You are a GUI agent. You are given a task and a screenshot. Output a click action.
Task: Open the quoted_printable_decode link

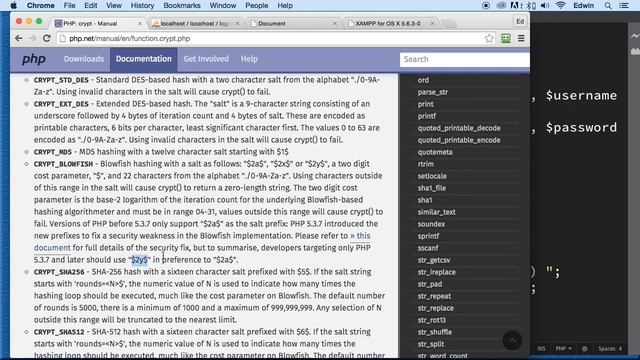click(459, 128)
